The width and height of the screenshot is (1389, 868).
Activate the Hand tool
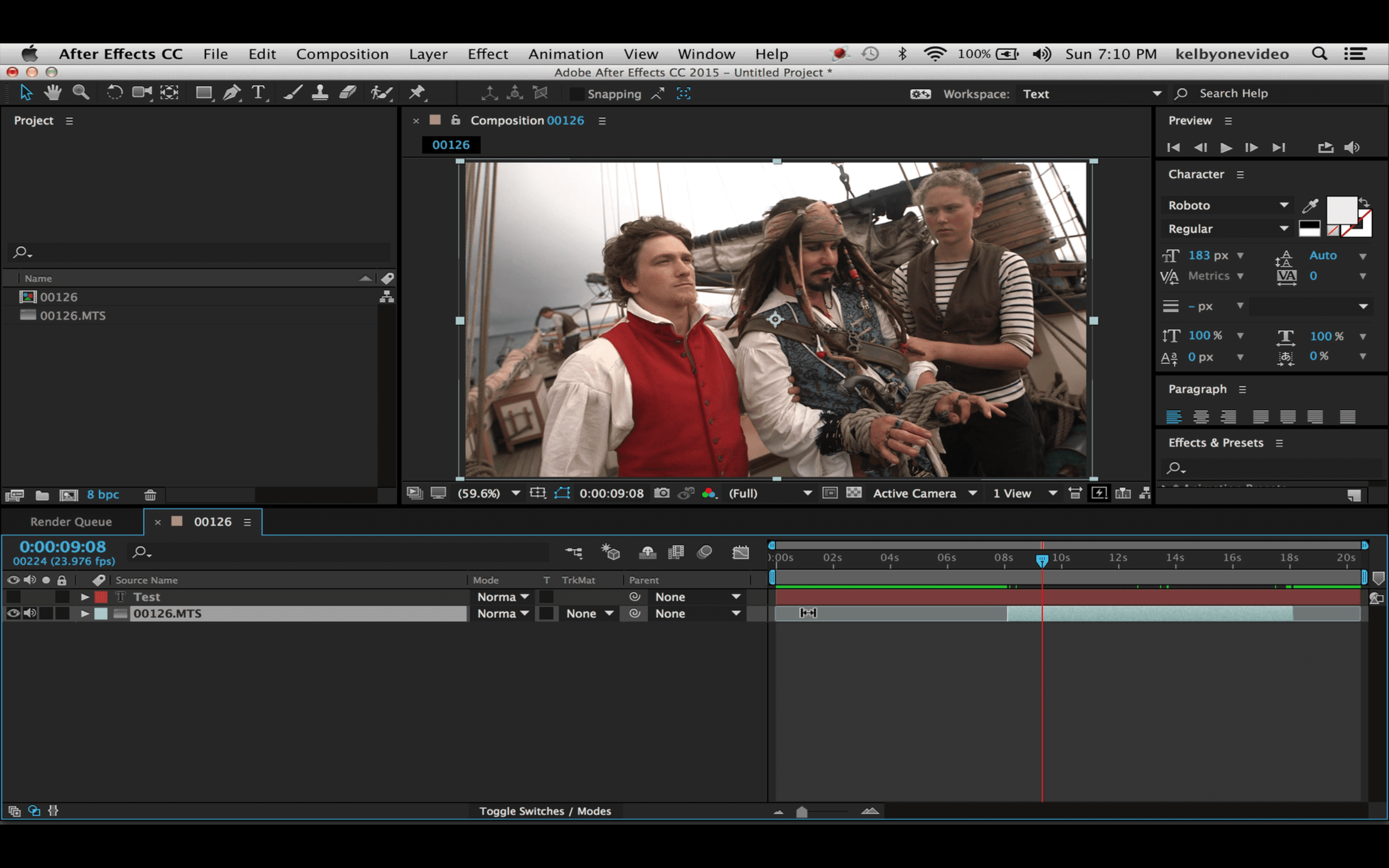tap(52, 92)
